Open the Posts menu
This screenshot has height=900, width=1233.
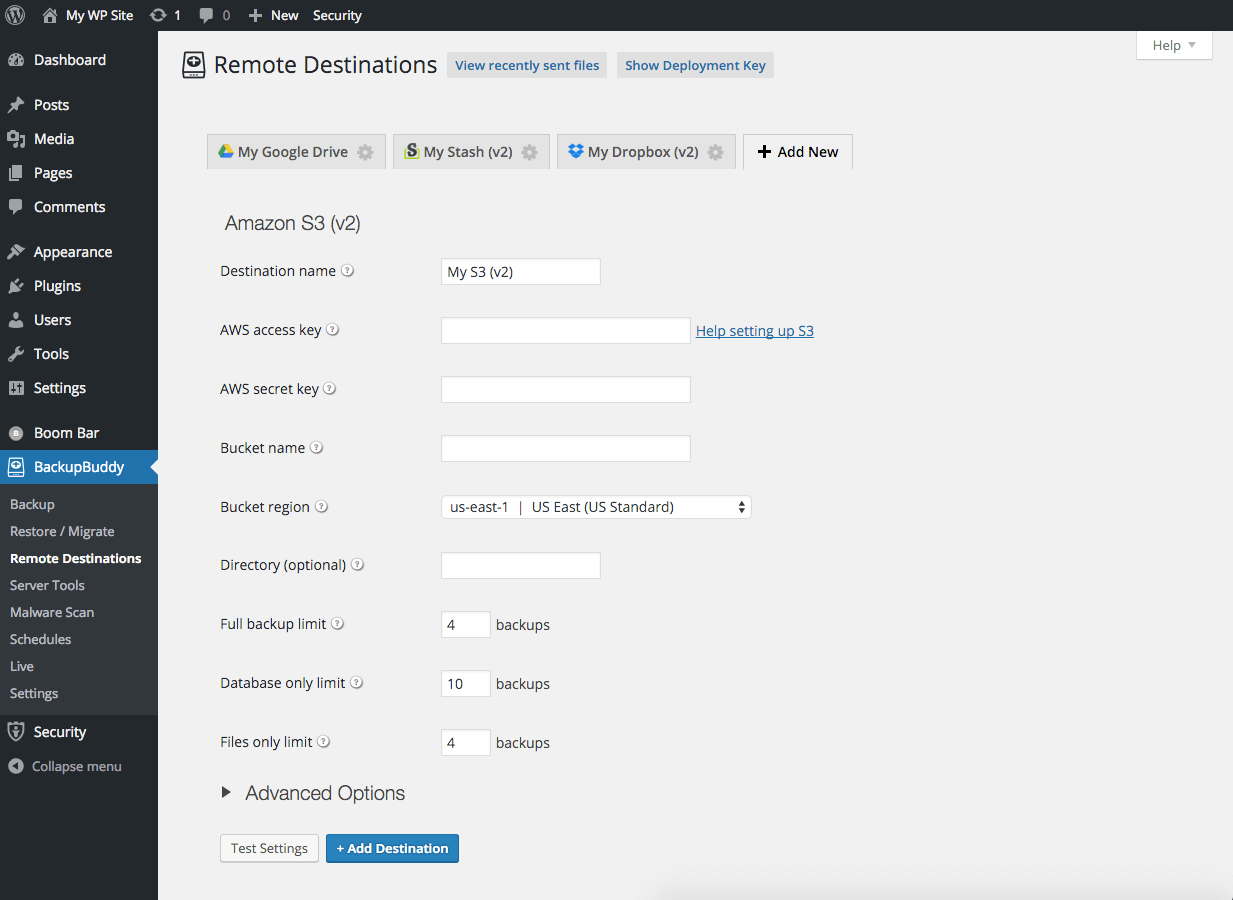pyautogui.click(x=79, y=105)
